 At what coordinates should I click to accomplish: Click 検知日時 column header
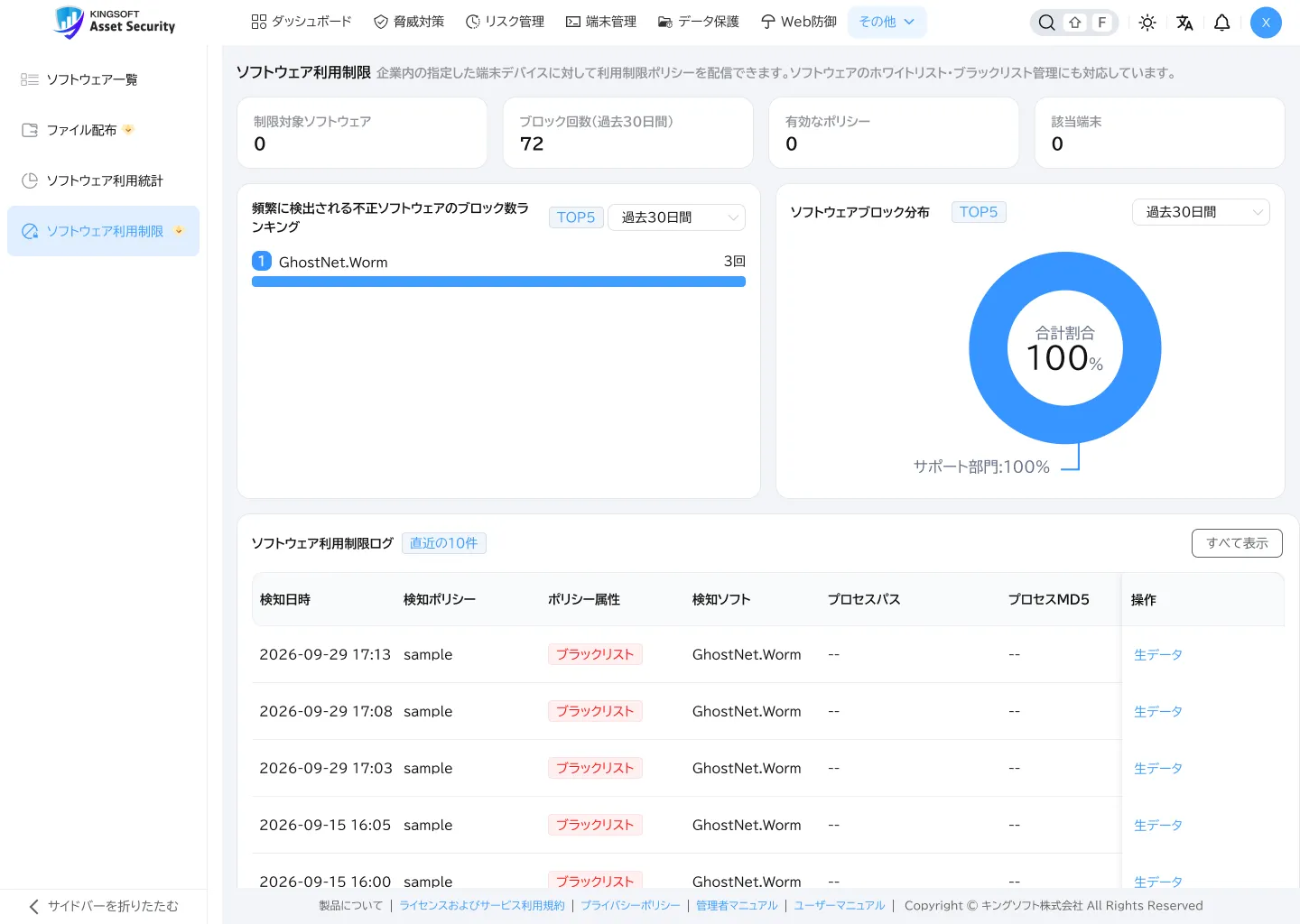[x=285, y=599]
